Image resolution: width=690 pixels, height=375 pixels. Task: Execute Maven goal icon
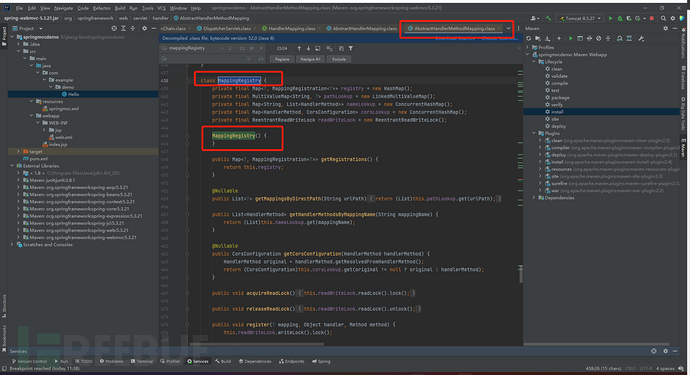coord(580,39)
